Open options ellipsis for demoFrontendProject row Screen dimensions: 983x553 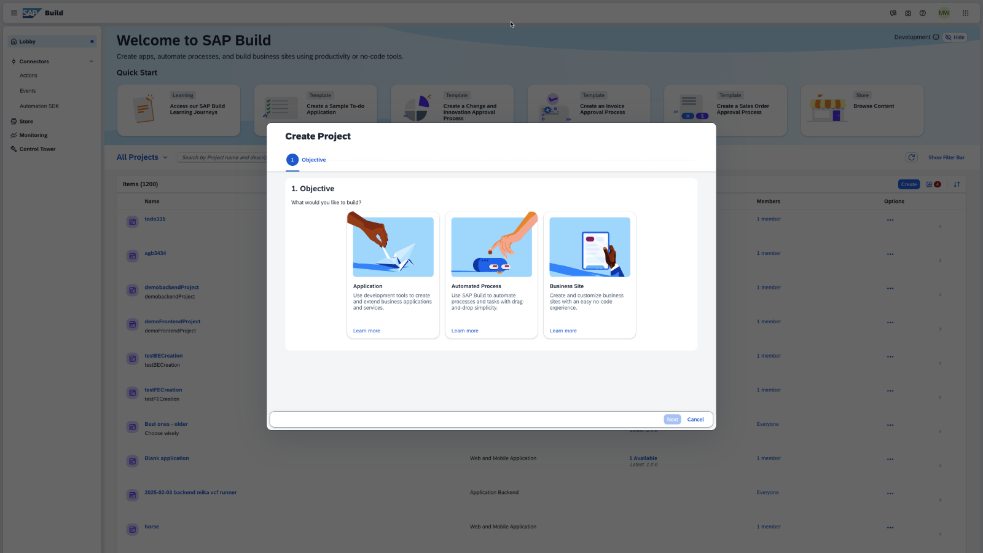pos(890,322)
